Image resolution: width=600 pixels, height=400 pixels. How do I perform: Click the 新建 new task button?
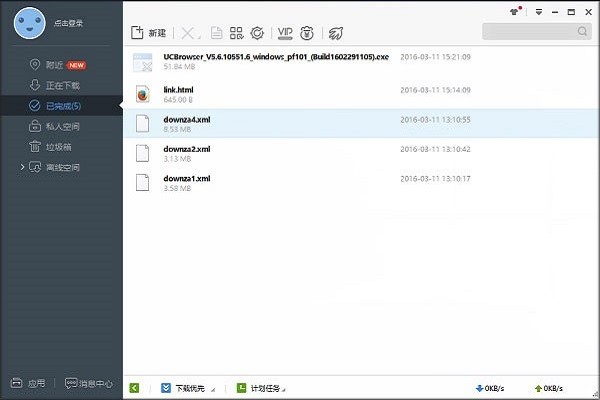pyautogui.click(x=150, y=33)
